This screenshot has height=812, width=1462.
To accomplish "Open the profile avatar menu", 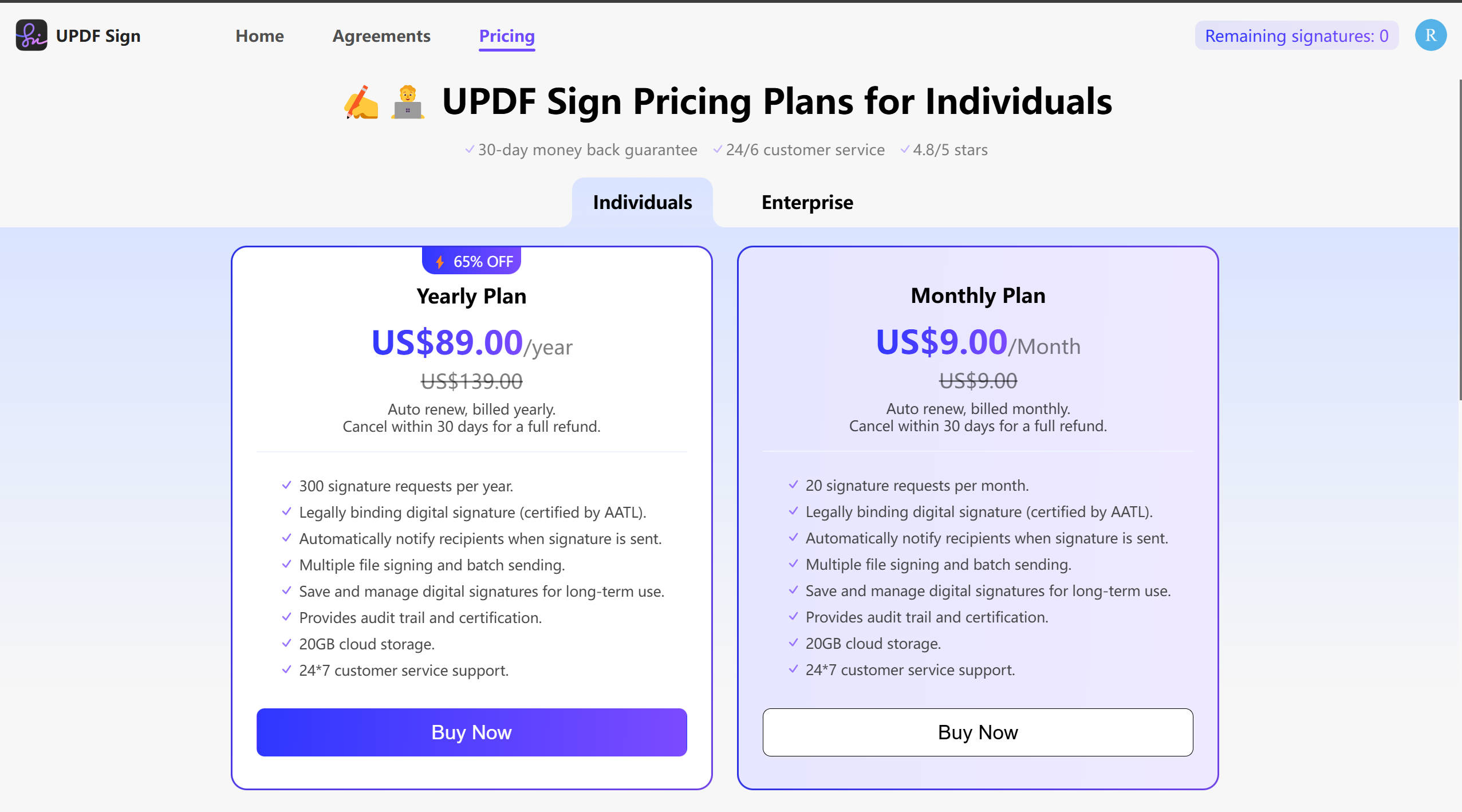I will pos(1430,35).
